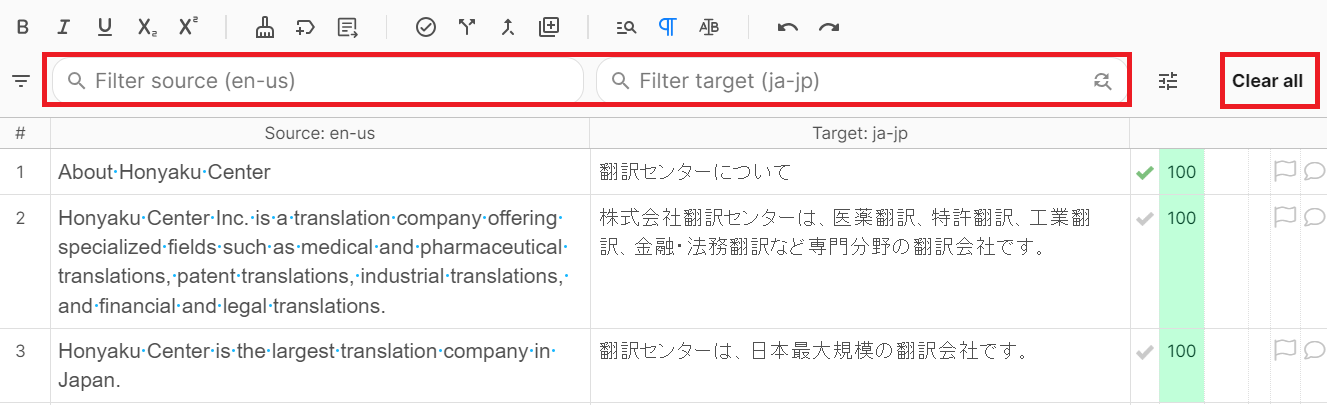
Task: Click the clear formatting brush icon
Action: (264, 27)
